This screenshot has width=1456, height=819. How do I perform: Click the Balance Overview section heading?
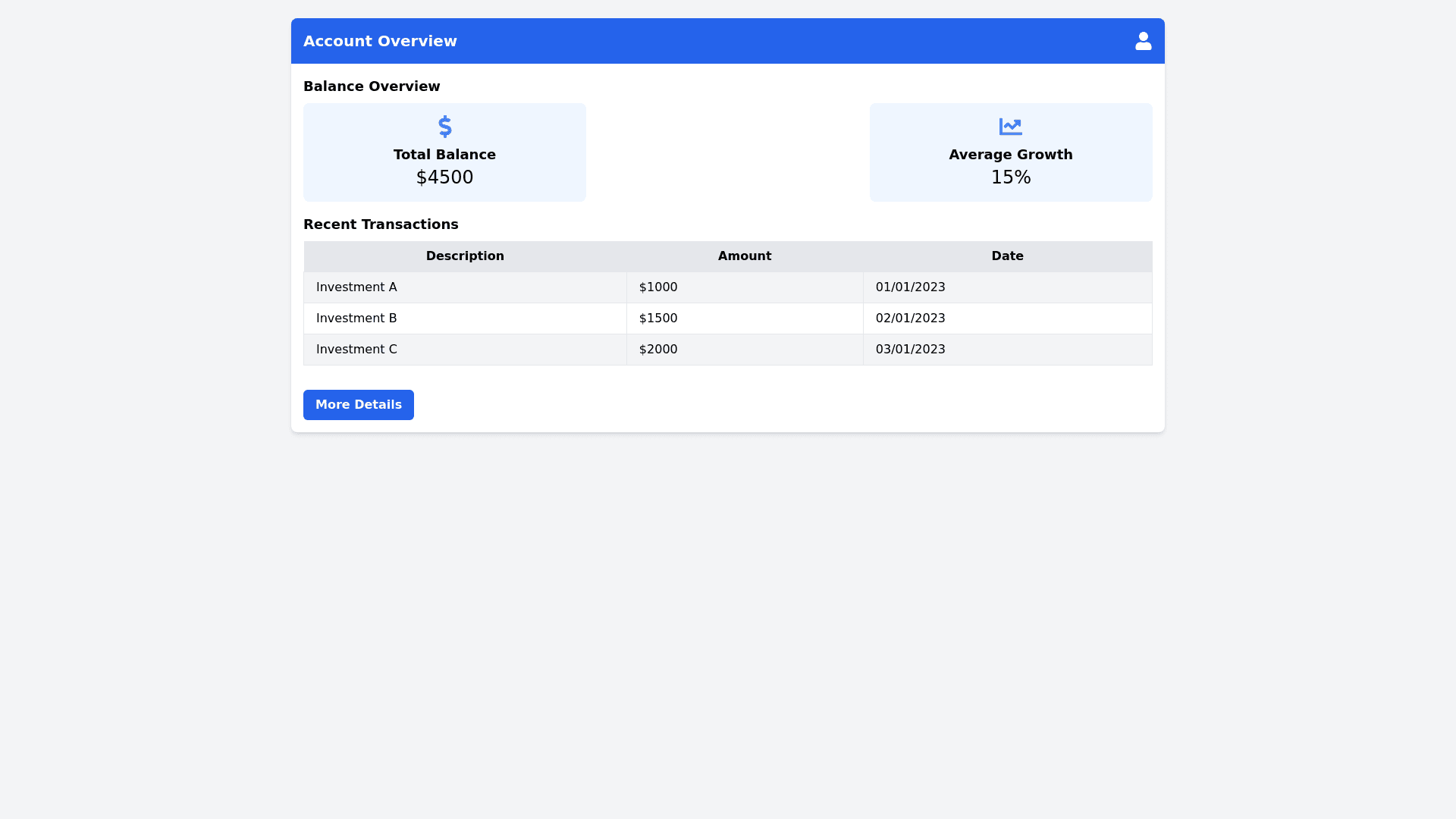[372, 86]
